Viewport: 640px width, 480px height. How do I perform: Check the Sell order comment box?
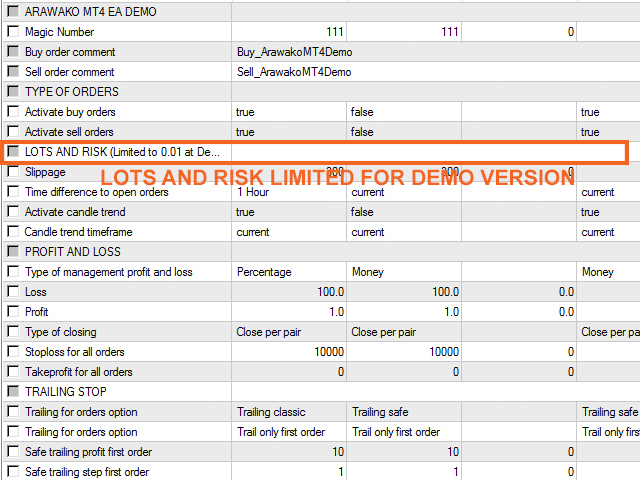(13, 71)
